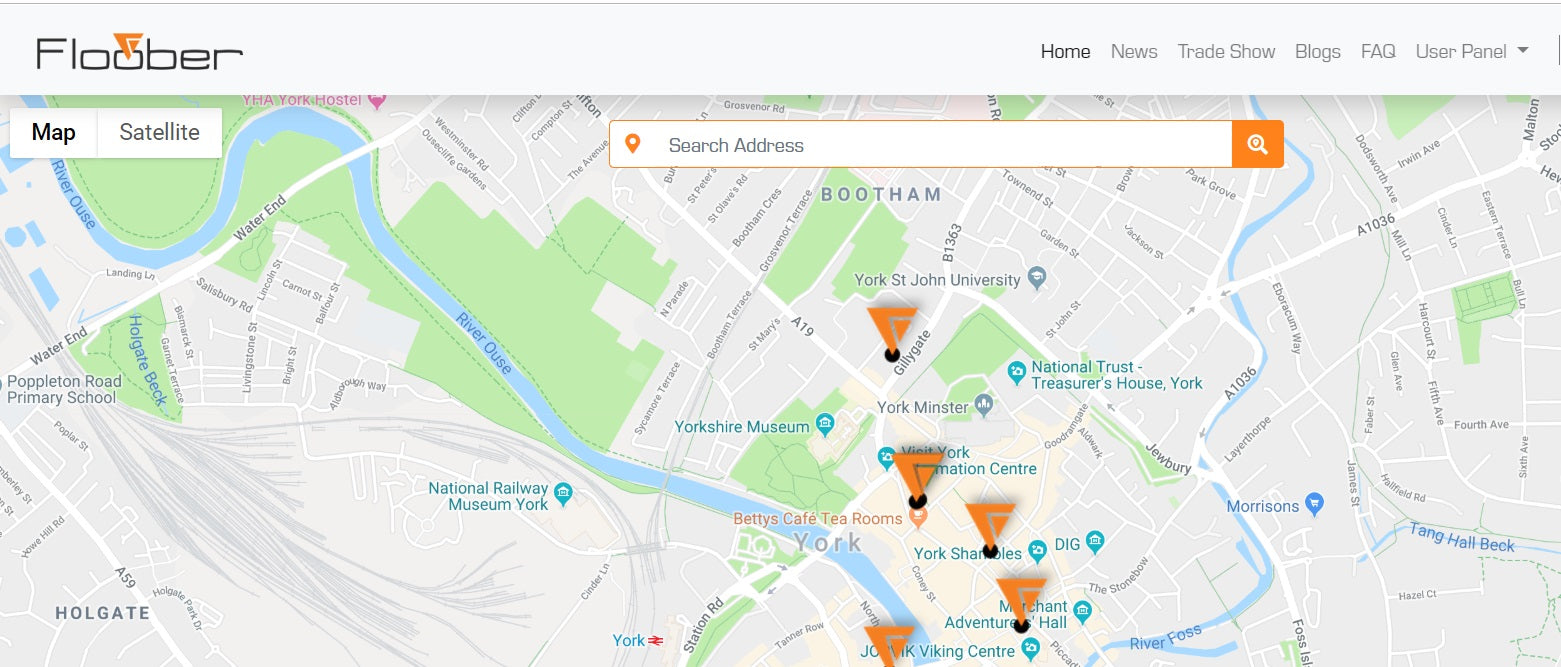This screenshot has width=1561, height=667.
Task: Expand the User Panel dropdown
Action: click(x=1471, y=52)
